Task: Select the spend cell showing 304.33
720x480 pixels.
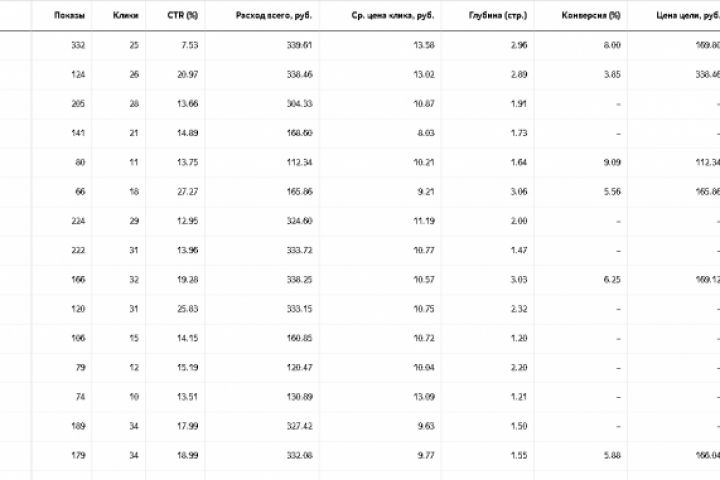Action: pos(298,104)
